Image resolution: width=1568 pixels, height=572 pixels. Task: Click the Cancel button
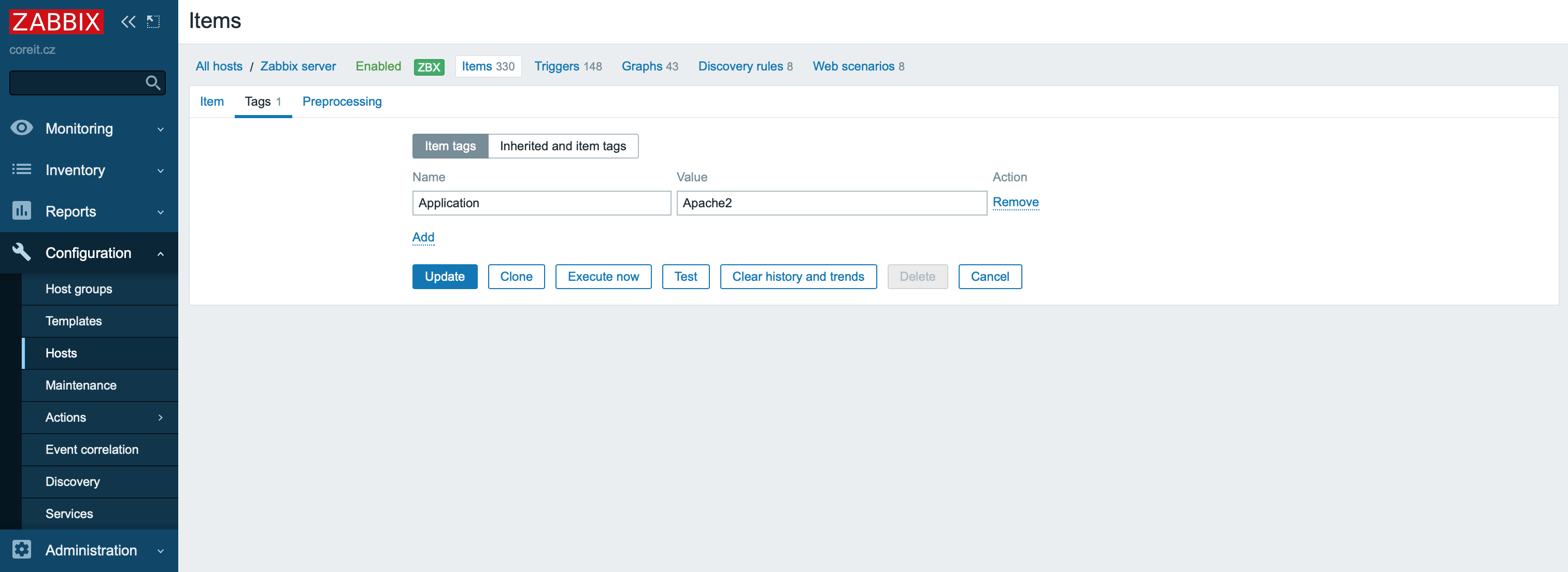pos(990,277)
